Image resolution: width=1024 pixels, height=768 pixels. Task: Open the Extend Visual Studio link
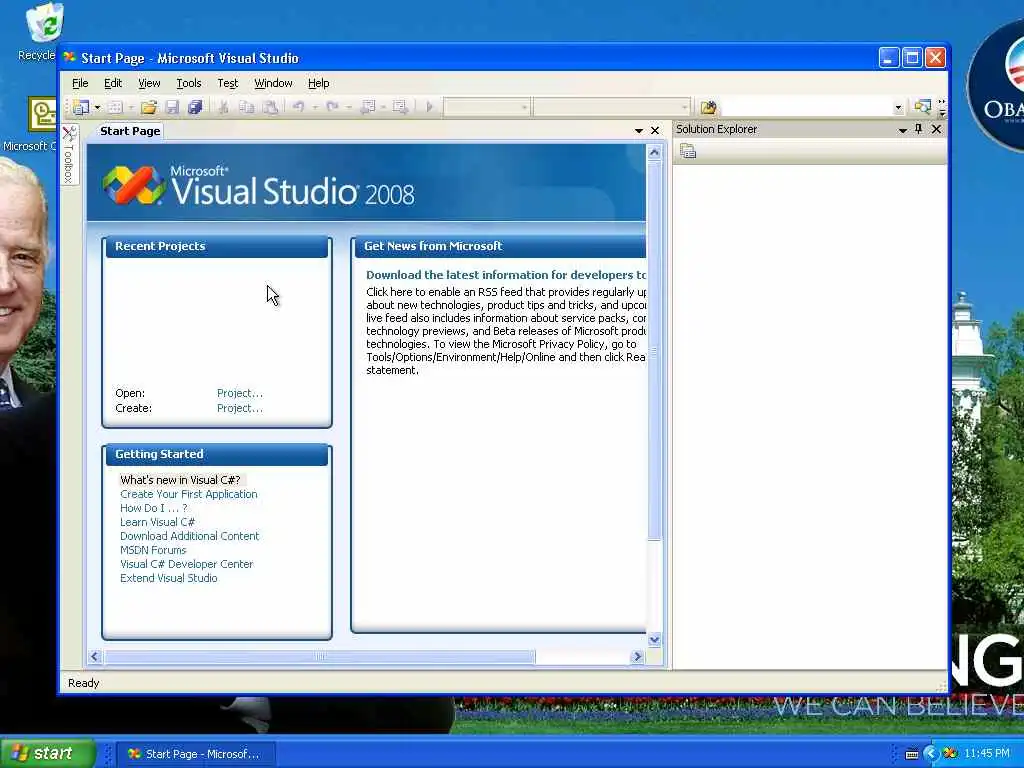pyautogui.click(x=168, y=579)
